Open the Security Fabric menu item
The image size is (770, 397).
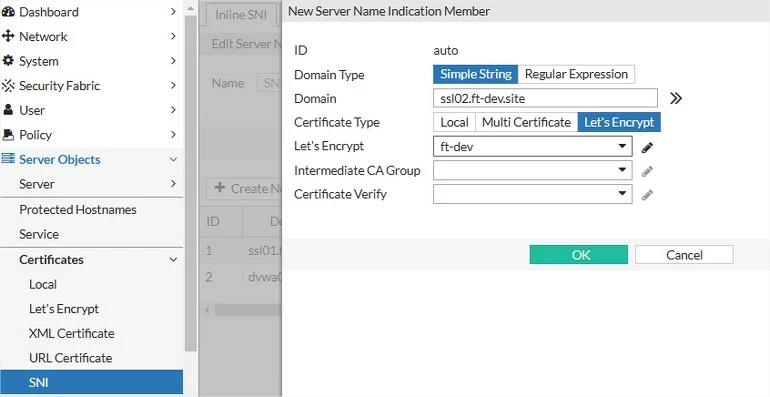pyautogui.click(x=91, y=85)
